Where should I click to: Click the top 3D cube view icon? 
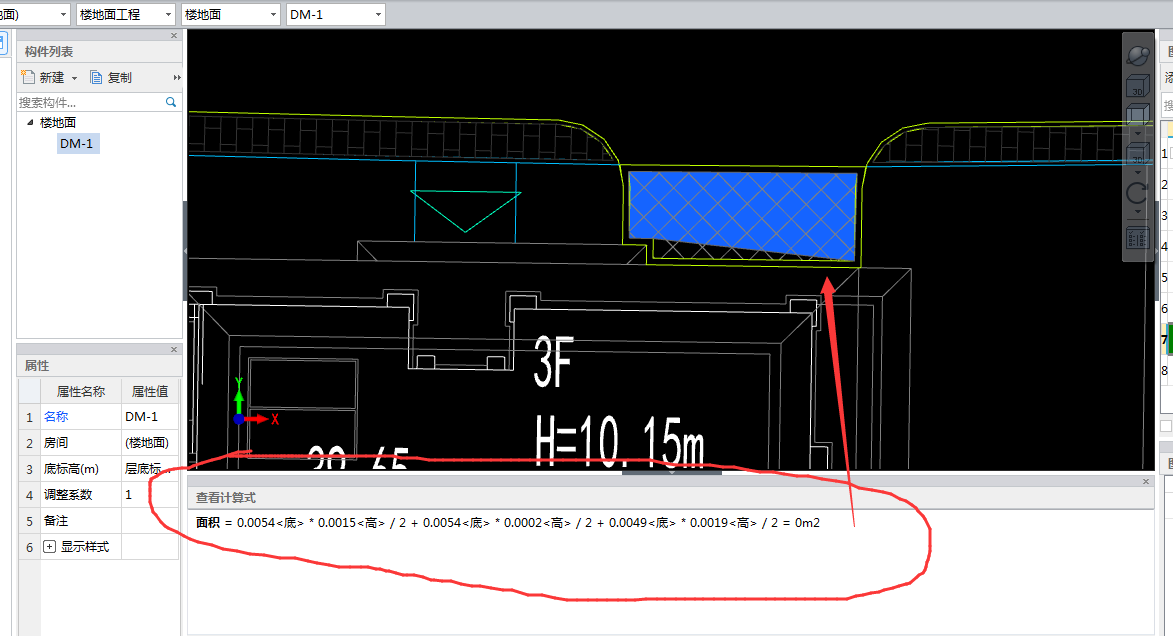click(1138, 85)
